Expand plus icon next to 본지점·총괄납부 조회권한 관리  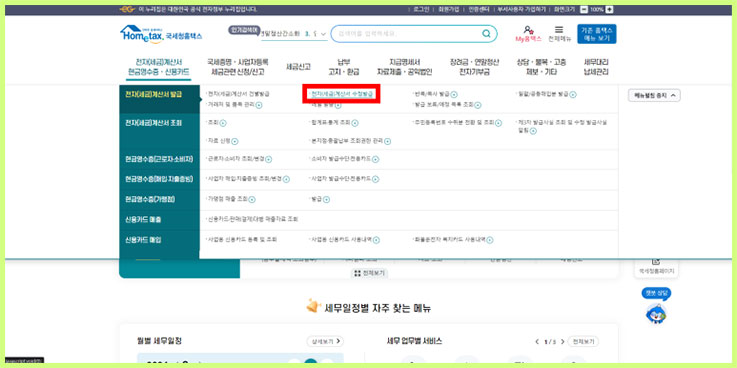(387, 141)
